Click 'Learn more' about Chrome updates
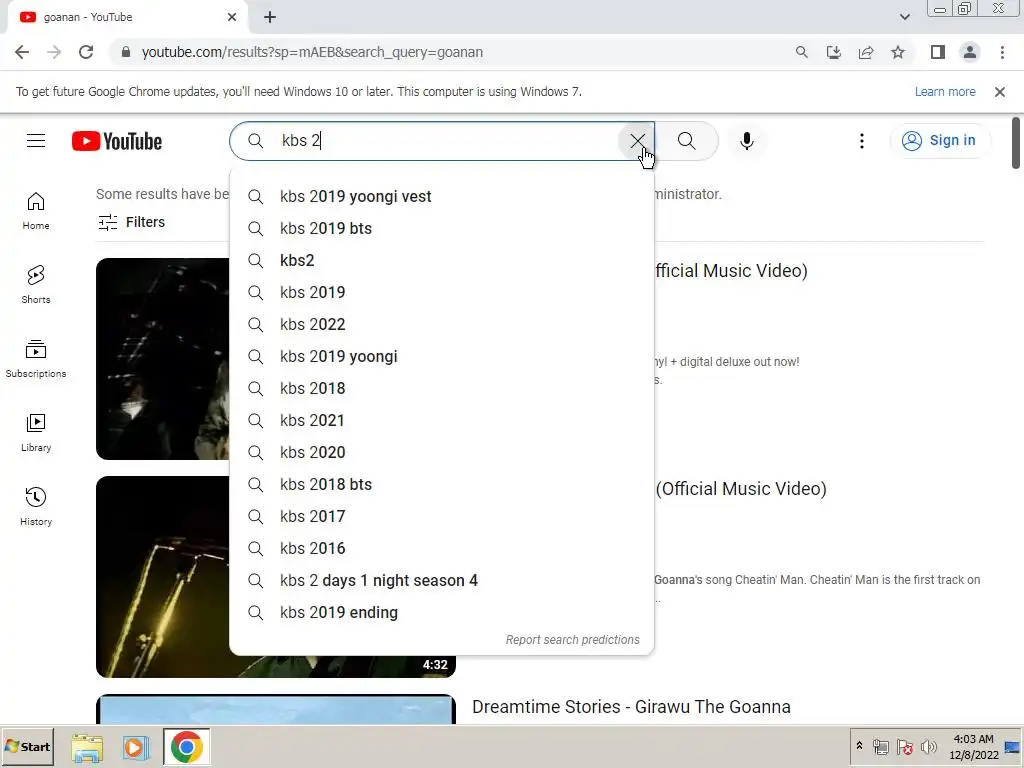 tap(945, 91)
